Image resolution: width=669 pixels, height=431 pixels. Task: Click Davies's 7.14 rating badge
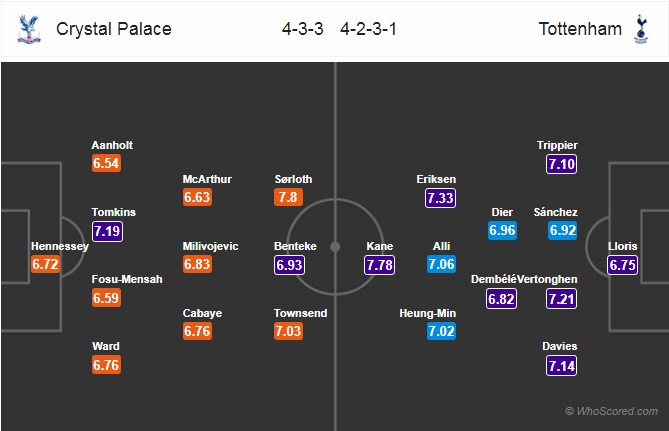pos(561,366)
